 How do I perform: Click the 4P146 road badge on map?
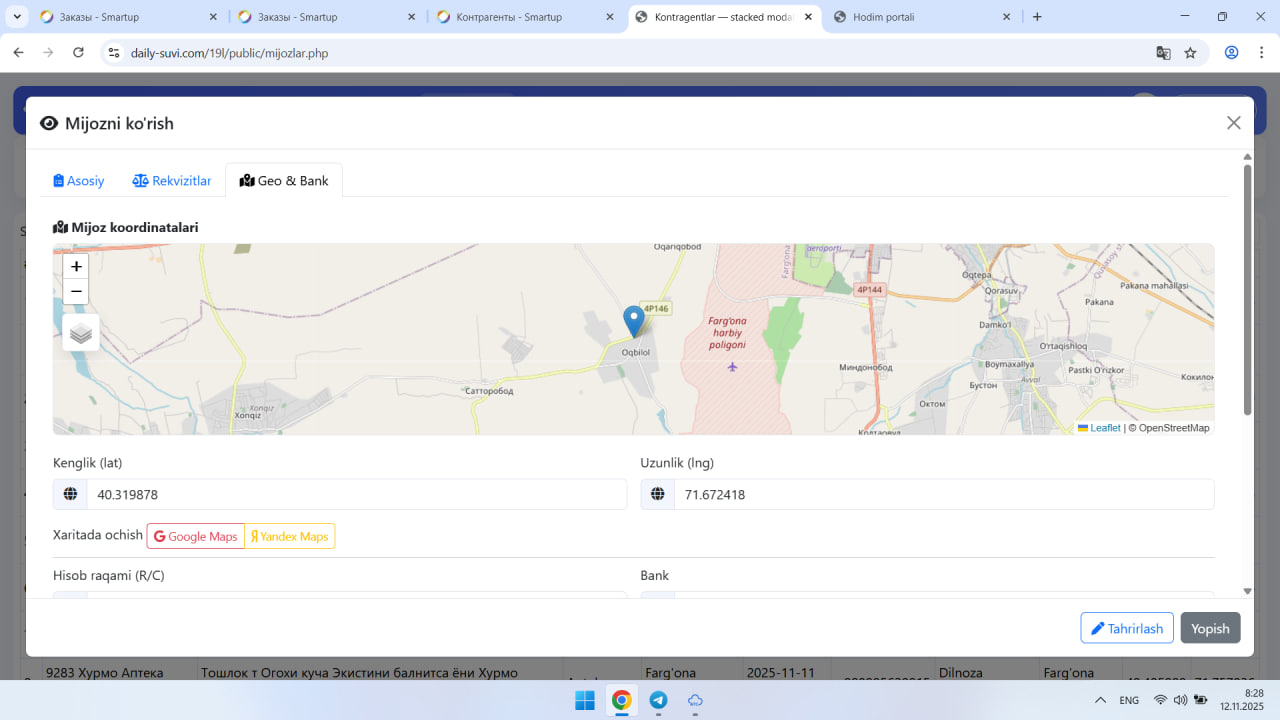(656, 309)
